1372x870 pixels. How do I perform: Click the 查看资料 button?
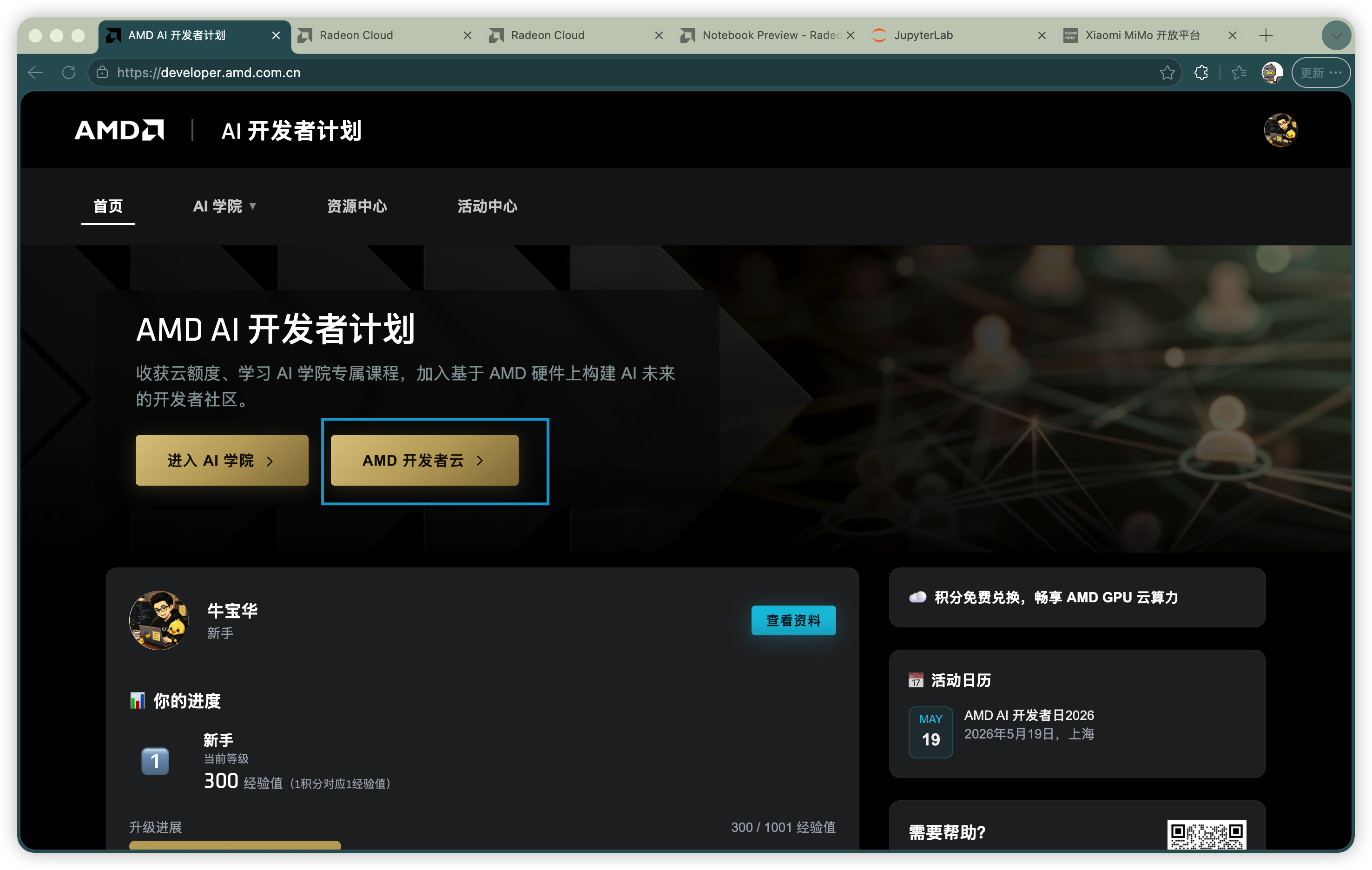click(793, 620)
